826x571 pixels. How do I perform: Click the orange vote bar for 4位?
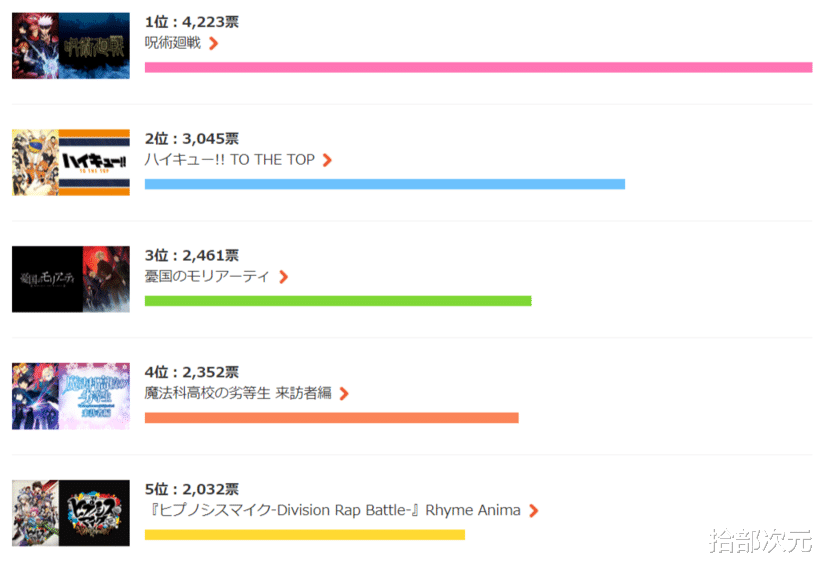click(332, 418)
